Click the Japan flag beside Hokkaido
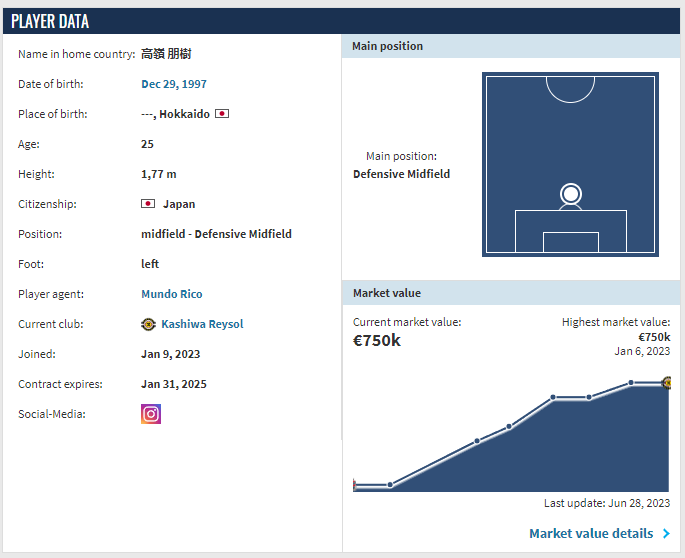 click(x=222, y=114)
